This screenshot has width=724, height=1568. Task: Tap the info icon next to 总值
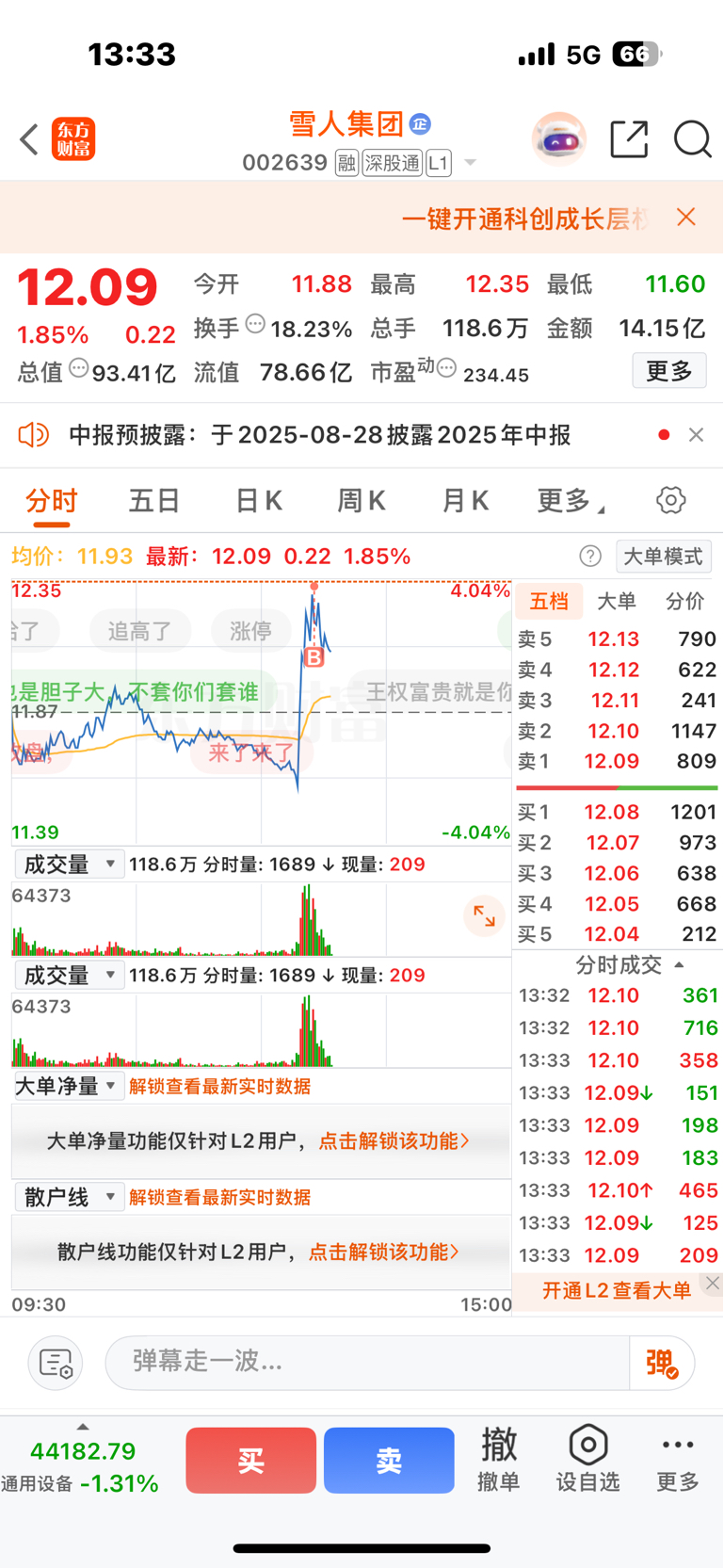(x=79, y=368)
